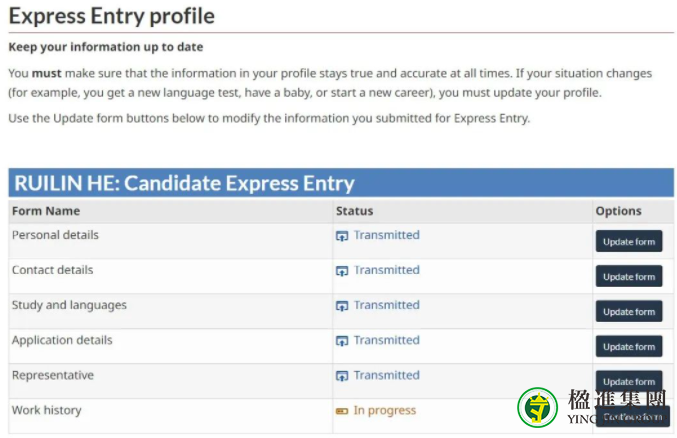The image size is (677, 438).
Task: Click the Transmitted icon in Study and languages row
Action: (x=342, y=306)
